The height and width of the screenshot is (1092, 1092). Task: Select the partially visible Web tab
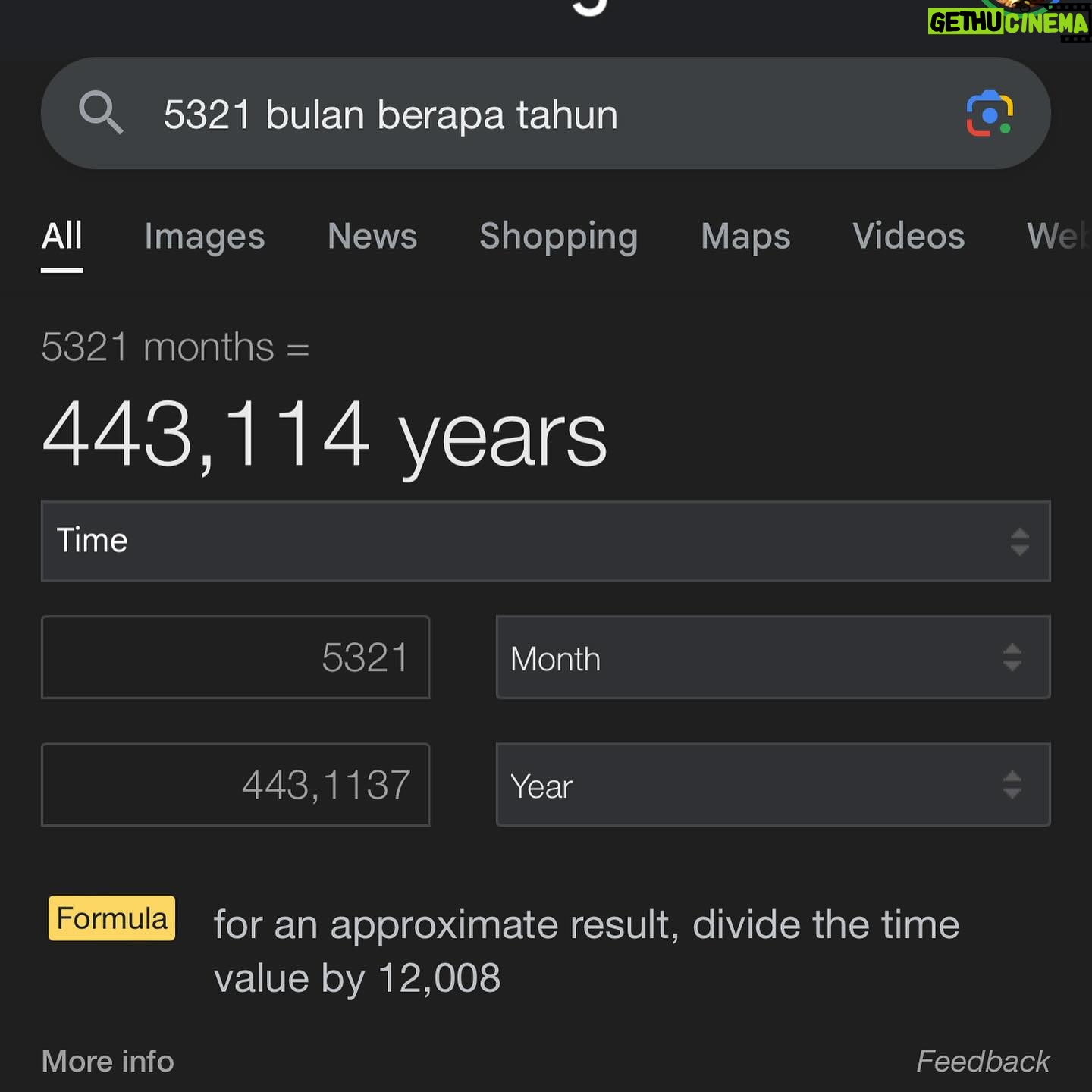point(1059,236)
